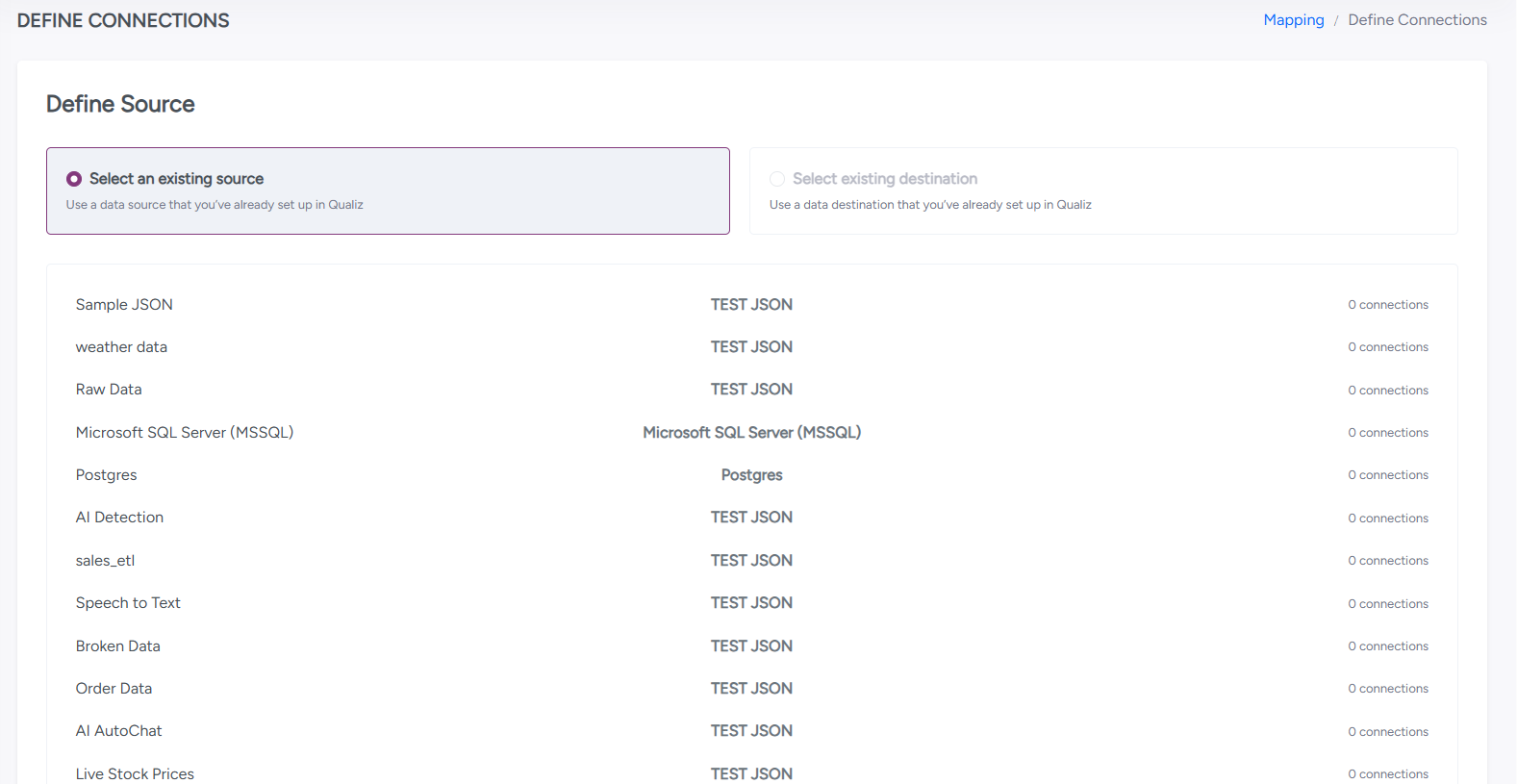Pick the sales_etl source
The width and height of the screenshot is (1517, 784).
point(105,561)
